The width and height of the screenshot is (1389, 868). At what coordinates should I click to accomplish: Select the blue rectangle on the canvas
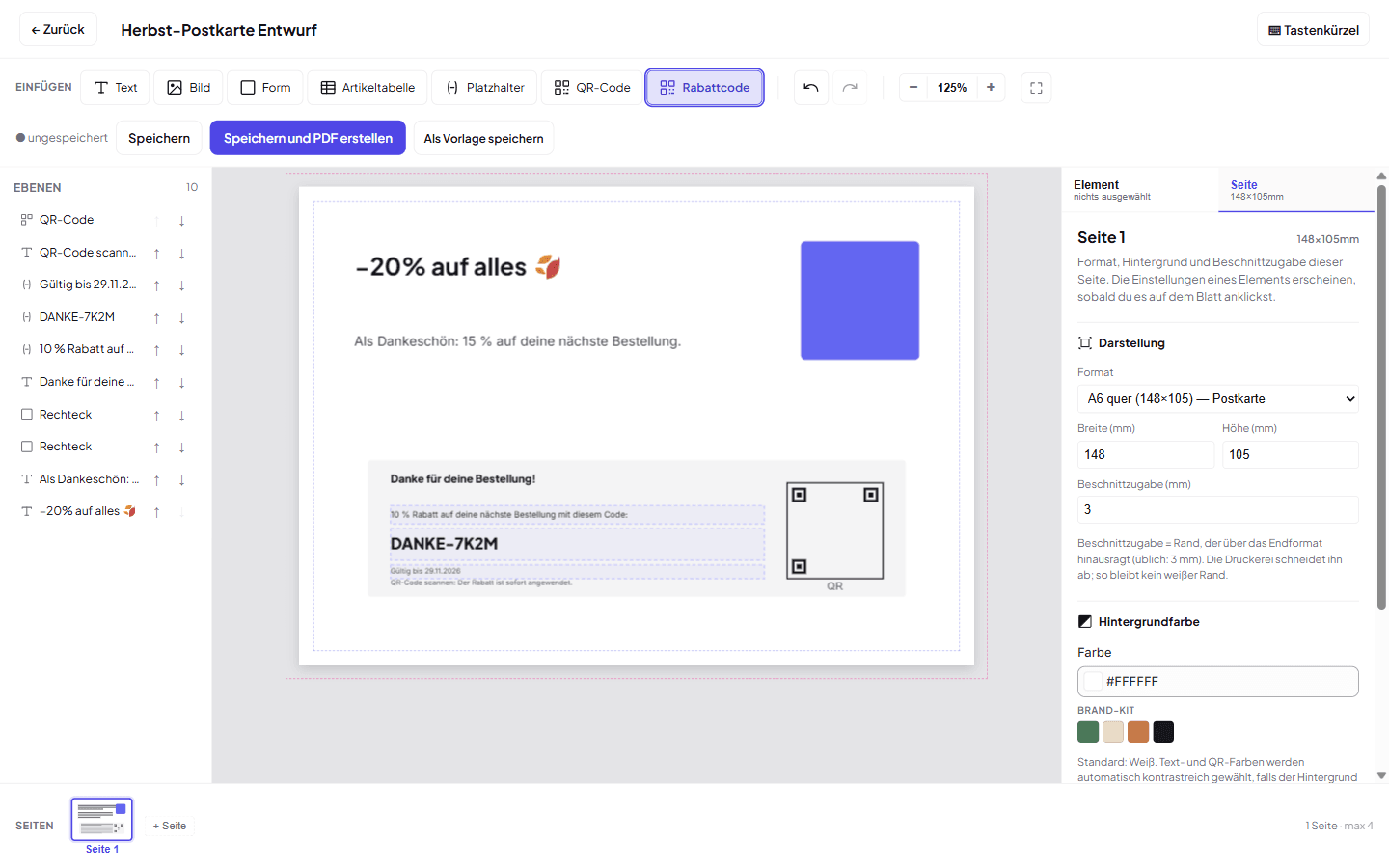(859, 301)
